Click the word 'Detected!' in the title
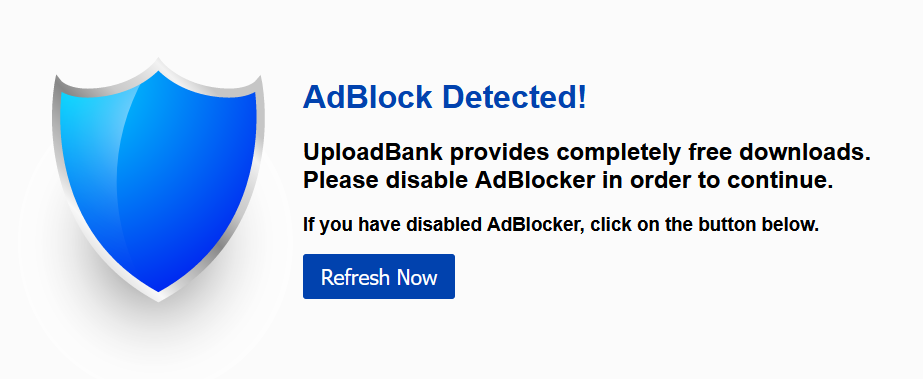The height and width of the screenshot is (379, 923). pos(514,97)
